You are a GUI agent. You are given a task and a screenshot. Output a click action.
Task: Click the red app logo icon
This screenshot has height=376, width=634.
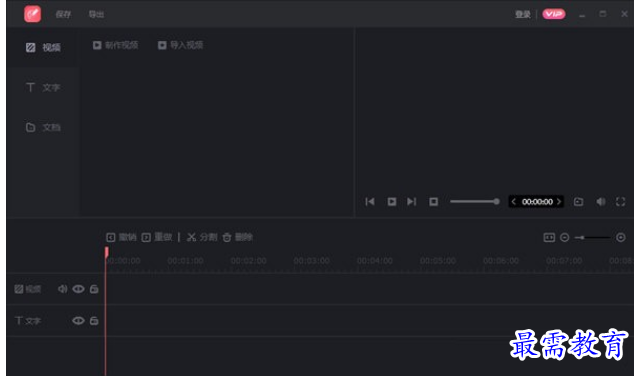coord(32,14)
